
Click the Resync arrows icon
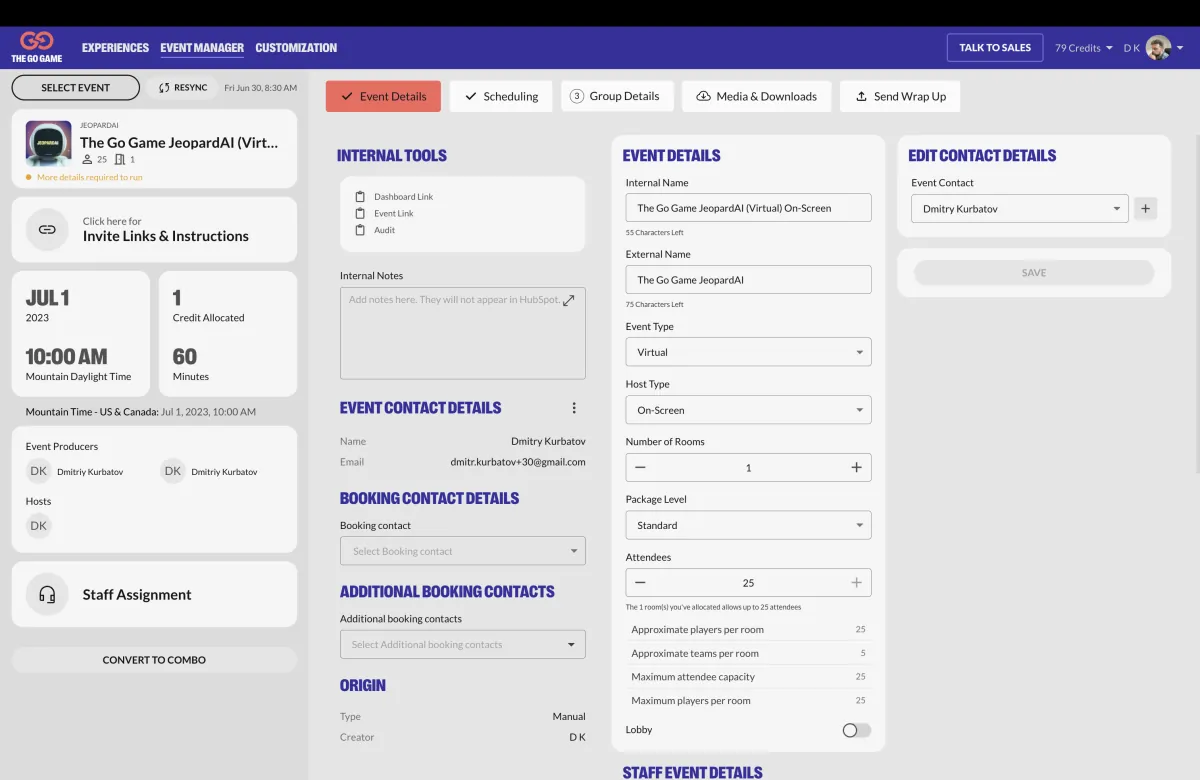tap(164, 88)
